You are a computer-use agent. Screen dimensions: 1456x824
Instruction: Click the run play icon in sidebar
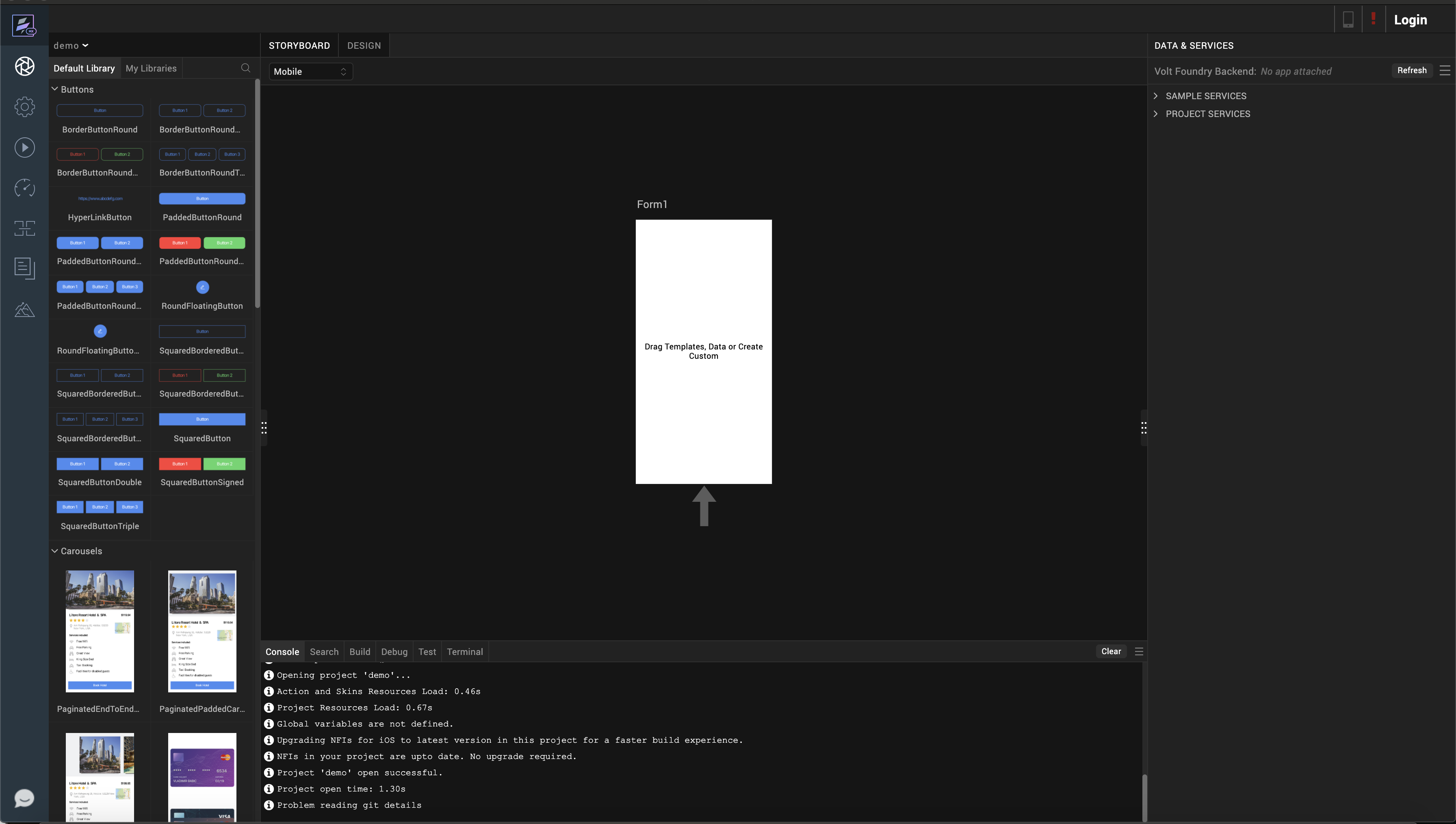coord(24,148)
